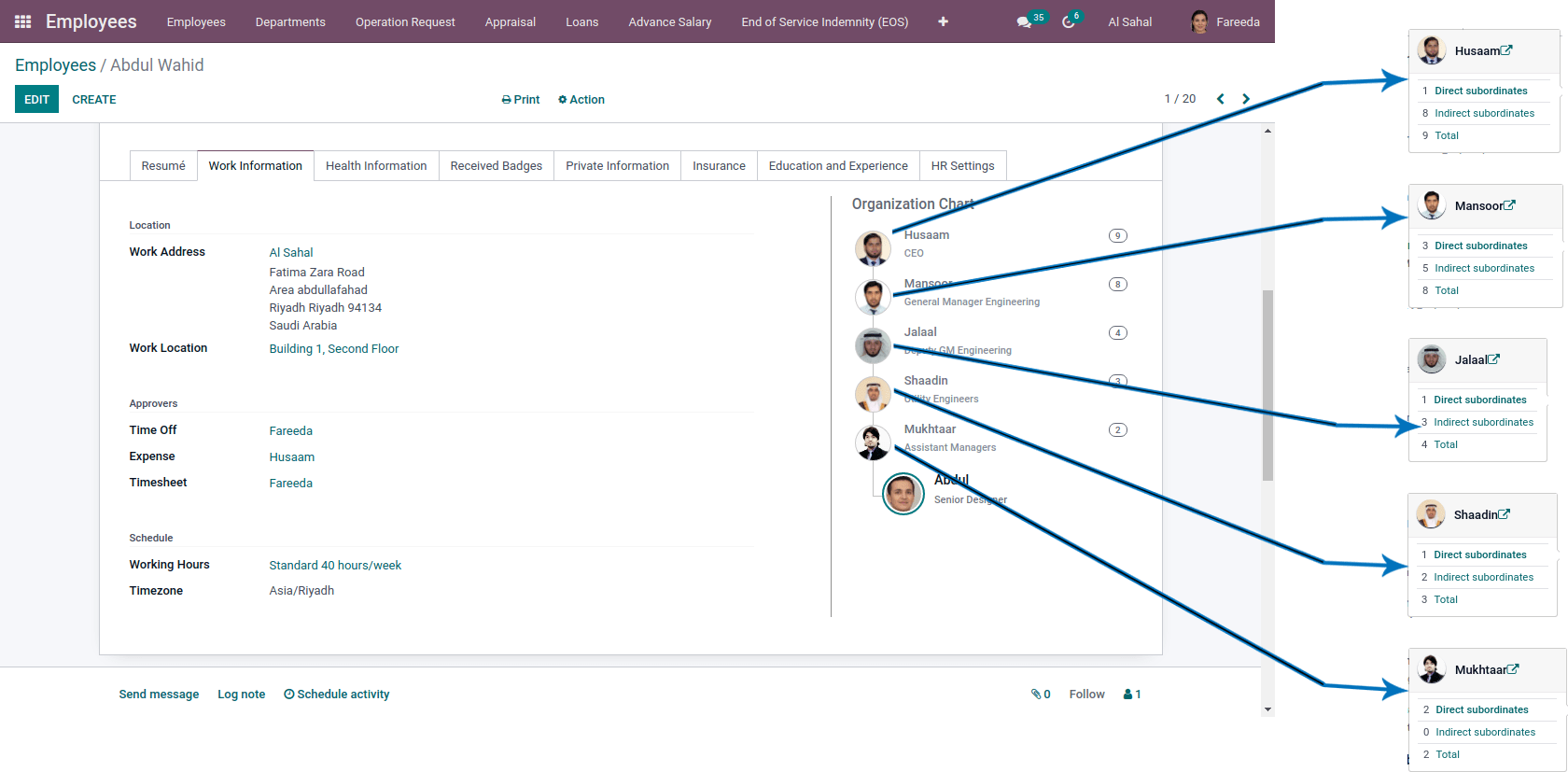Open the Loans menu

[581, 21]
